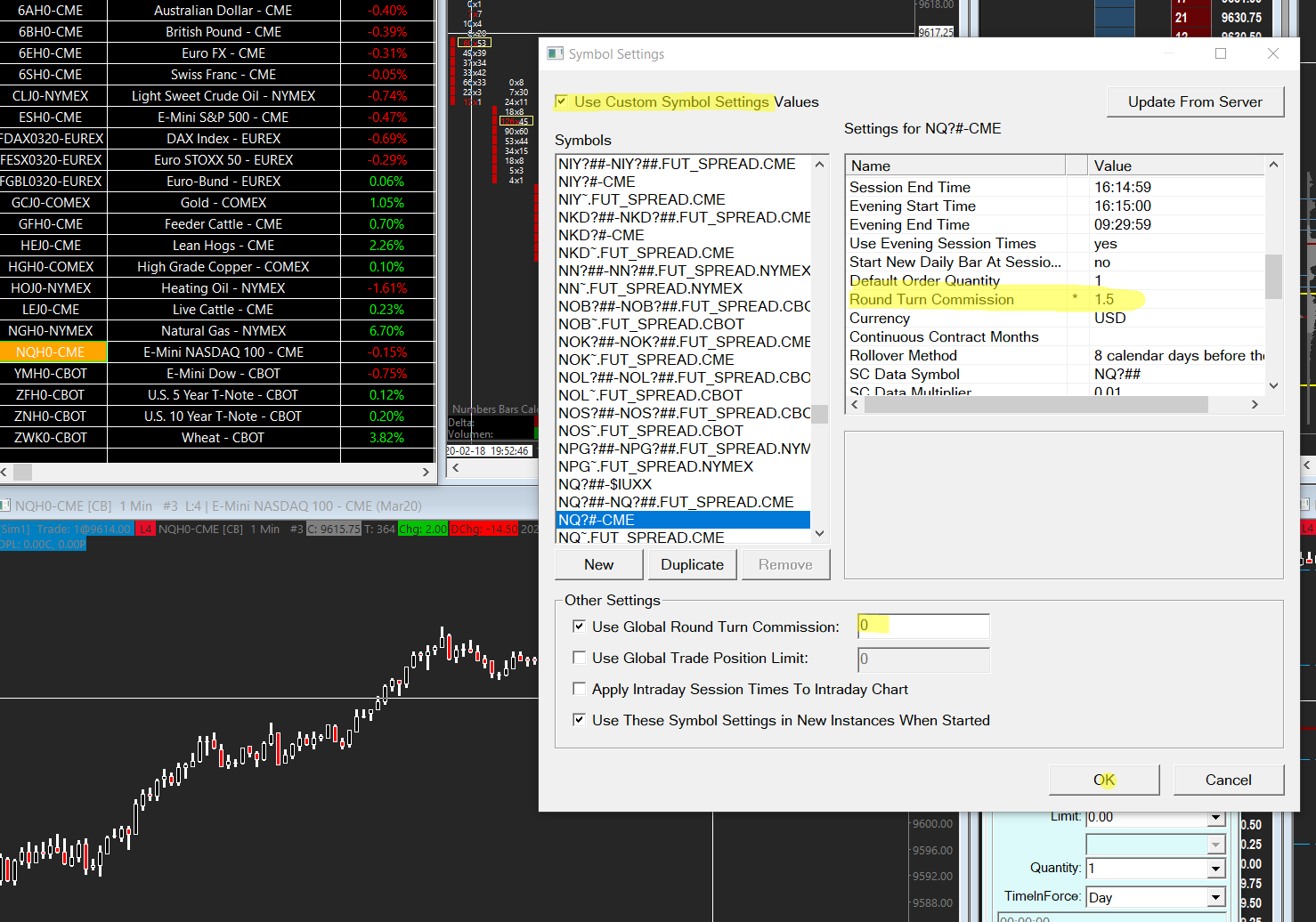1316x922 pixels.
Task: Check Apply Intraday Session Times To Intraday Chart
Action: [x=579, y=689]
